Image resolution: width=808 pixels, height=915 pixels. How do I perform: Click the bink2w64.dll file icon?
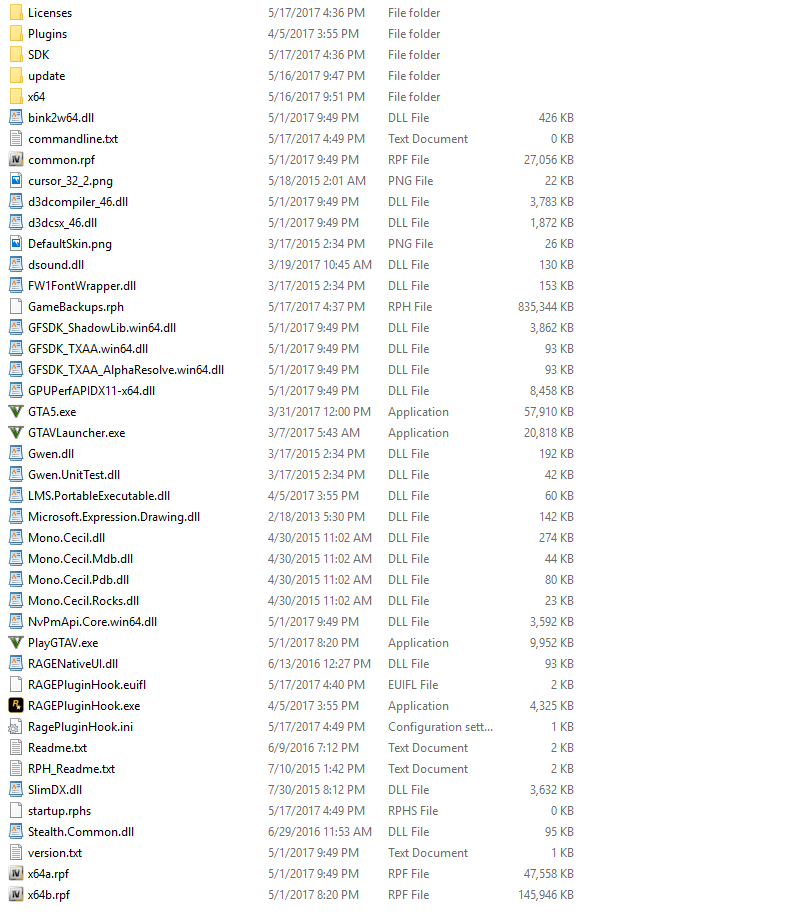(x=16, y=117)
